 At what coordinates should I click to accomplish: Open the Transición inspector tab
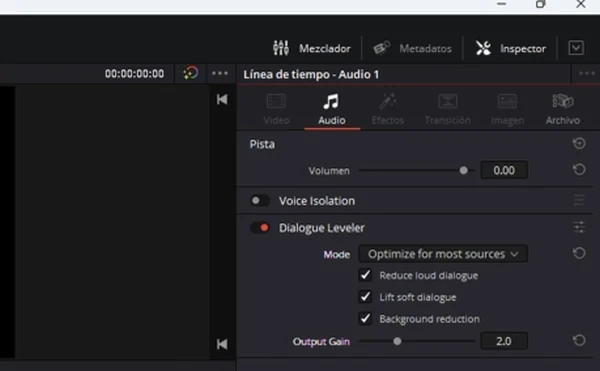(x=448, y=109)
